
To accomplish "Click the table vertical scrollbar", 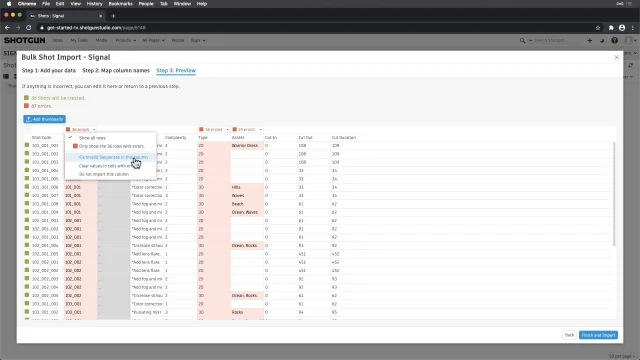I will (x=614, y=194).
